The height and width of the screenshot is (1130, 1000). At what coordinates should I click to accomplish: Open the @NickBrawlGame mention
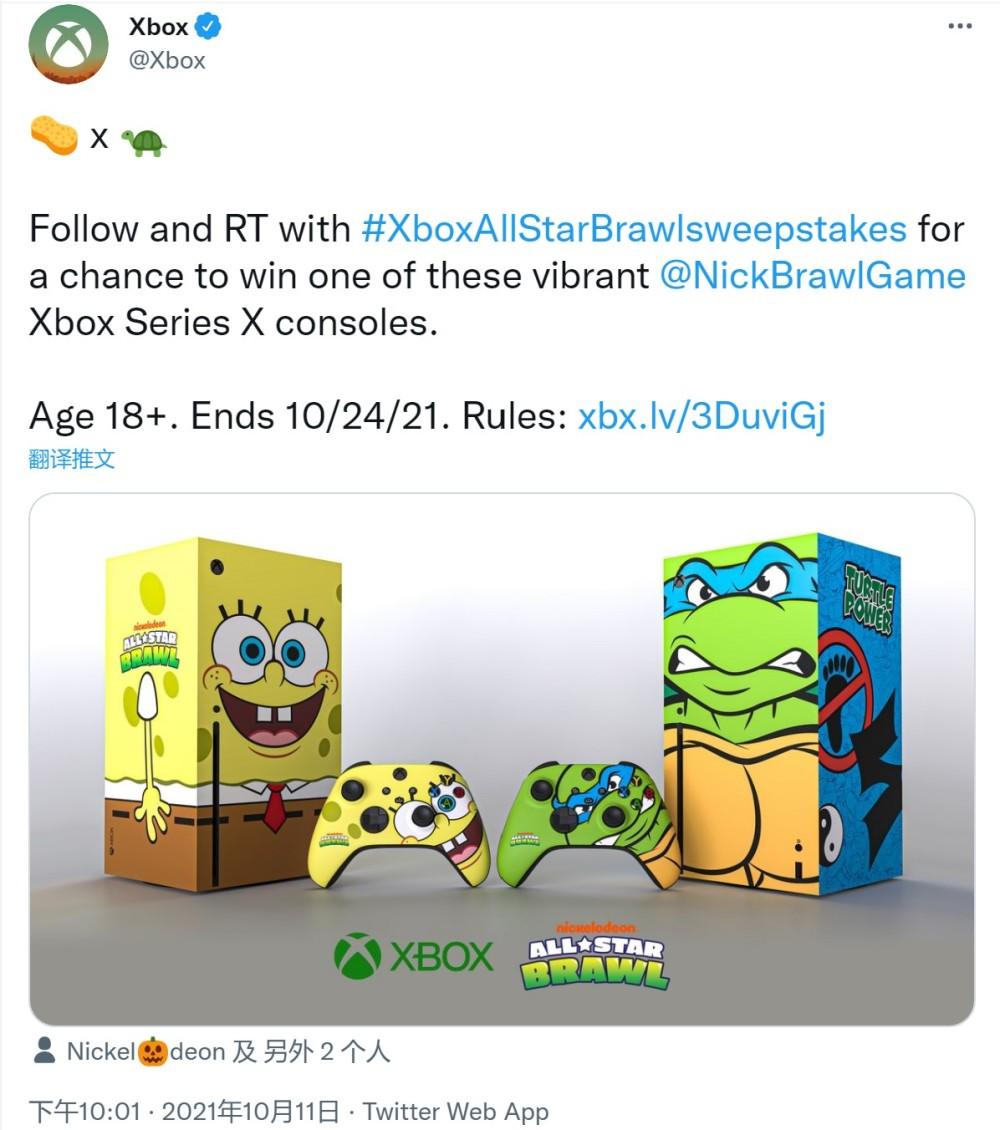pos(813,276)
